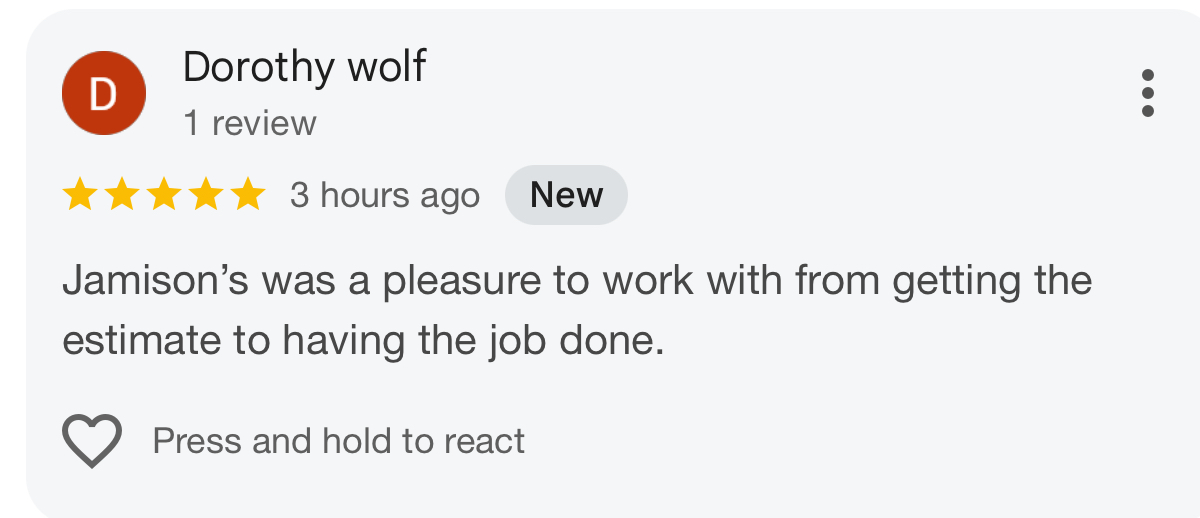Click the second yellow rating star

(x=121, y=195)
